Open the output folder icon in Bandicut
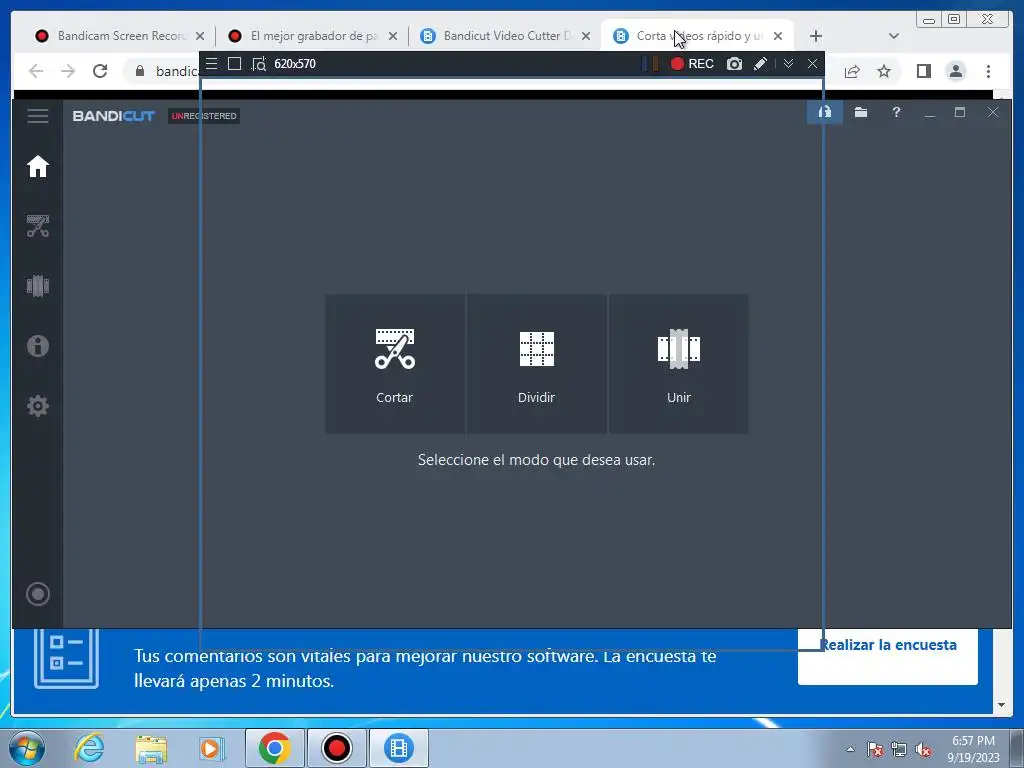Image resolution: width=1024 pixels, height=768 pixels. [861, 112]
